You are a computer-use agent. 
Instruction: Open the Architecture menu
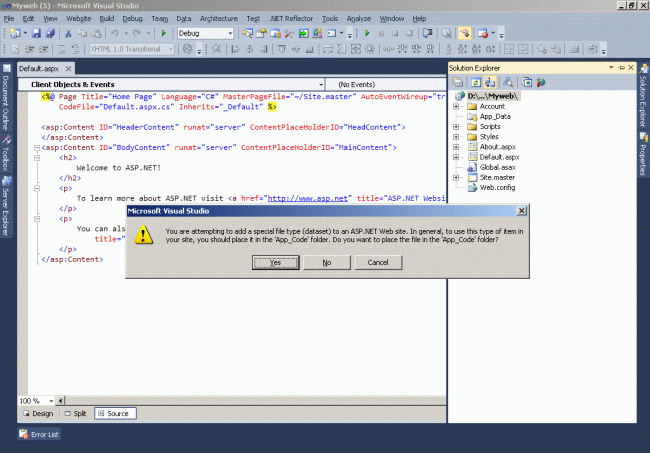click(218, 19)
